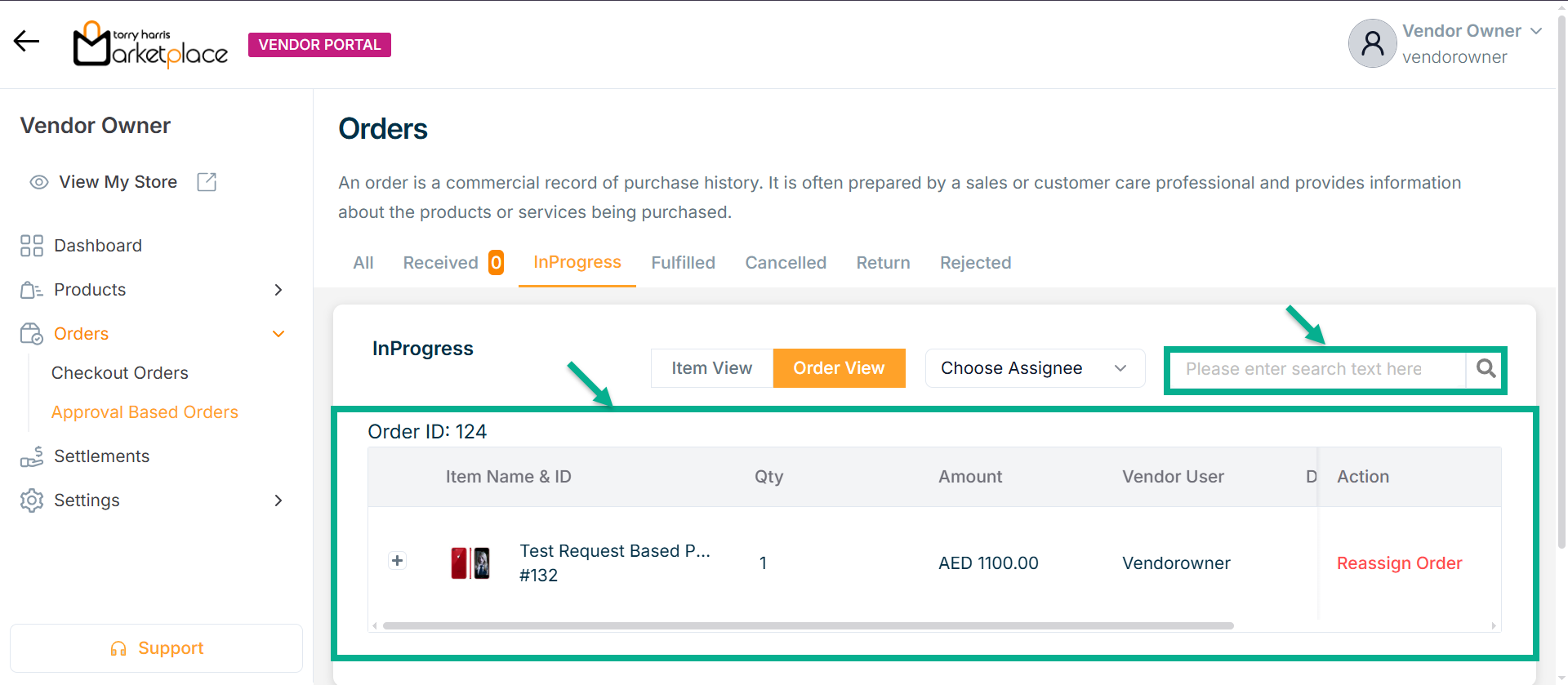Image resolution: width=1568 pixels, height=685 pixels.
Task: Collapse the Orders sidebar menu
Action: click(278, 334)
